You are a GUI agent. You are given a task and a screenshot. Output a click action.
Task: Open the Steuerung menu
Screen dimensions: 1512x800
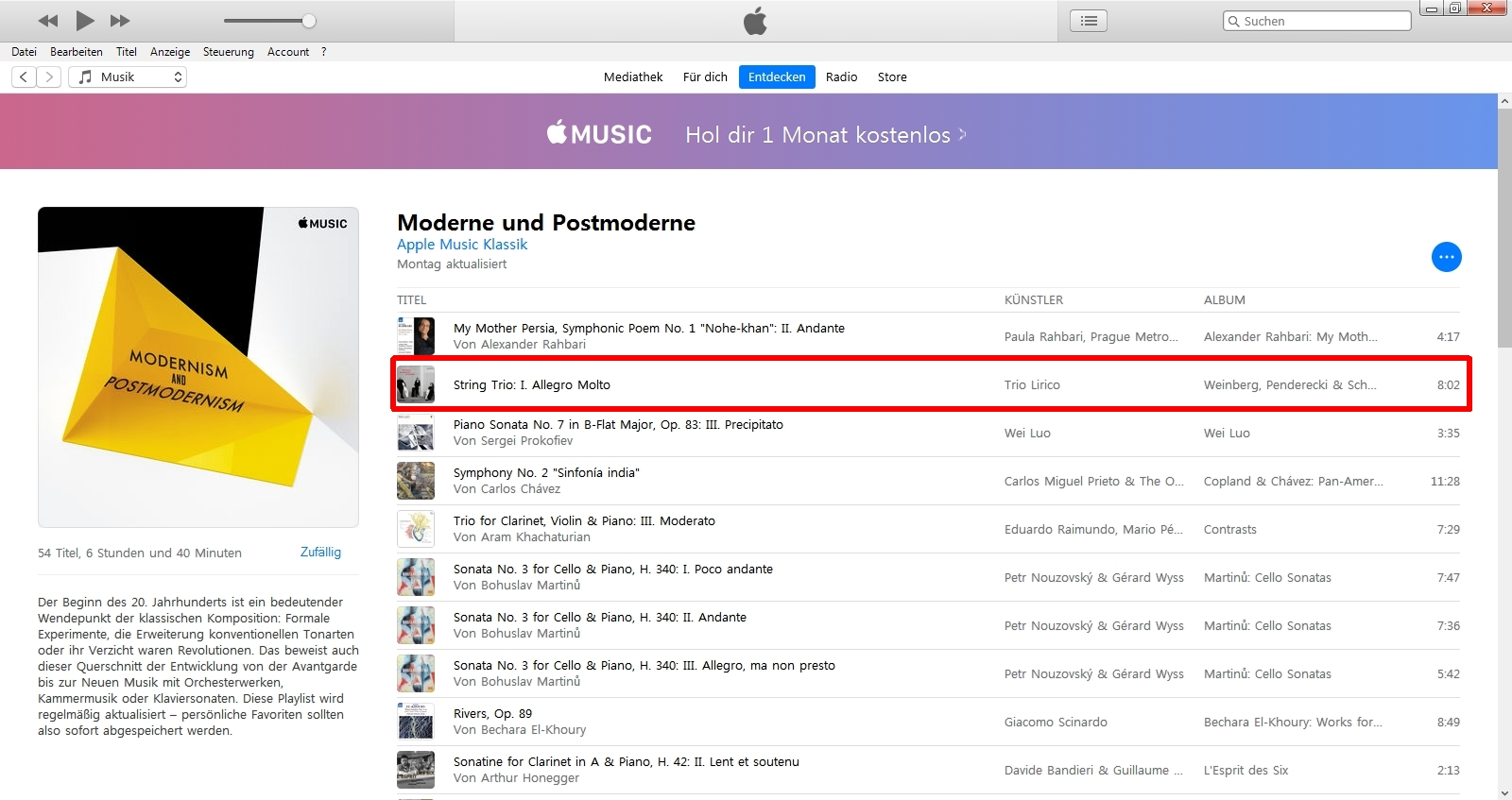(x=228, y=52)
